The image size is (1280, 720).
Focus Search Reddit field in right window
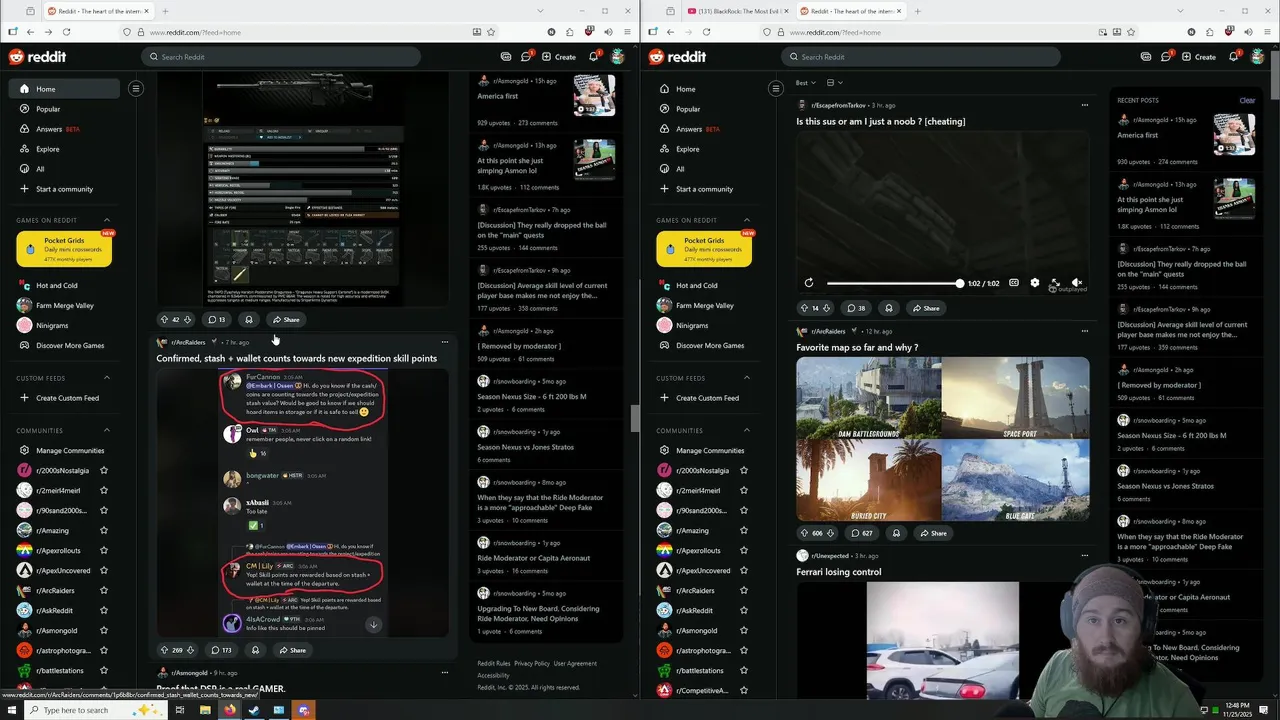coord(920,57)
